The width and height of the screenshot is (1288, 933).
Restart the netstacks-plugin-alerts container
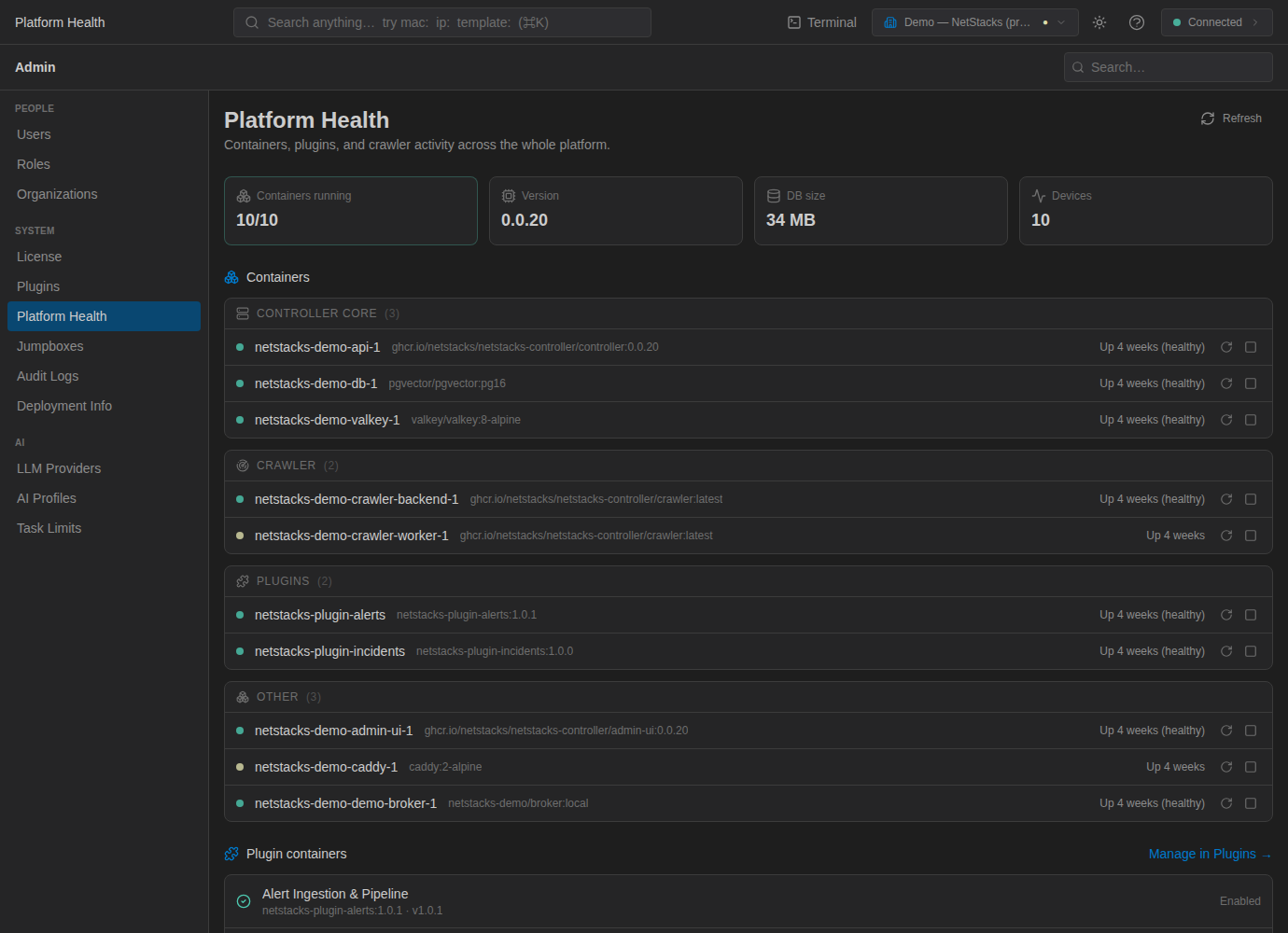point(1226,615)
